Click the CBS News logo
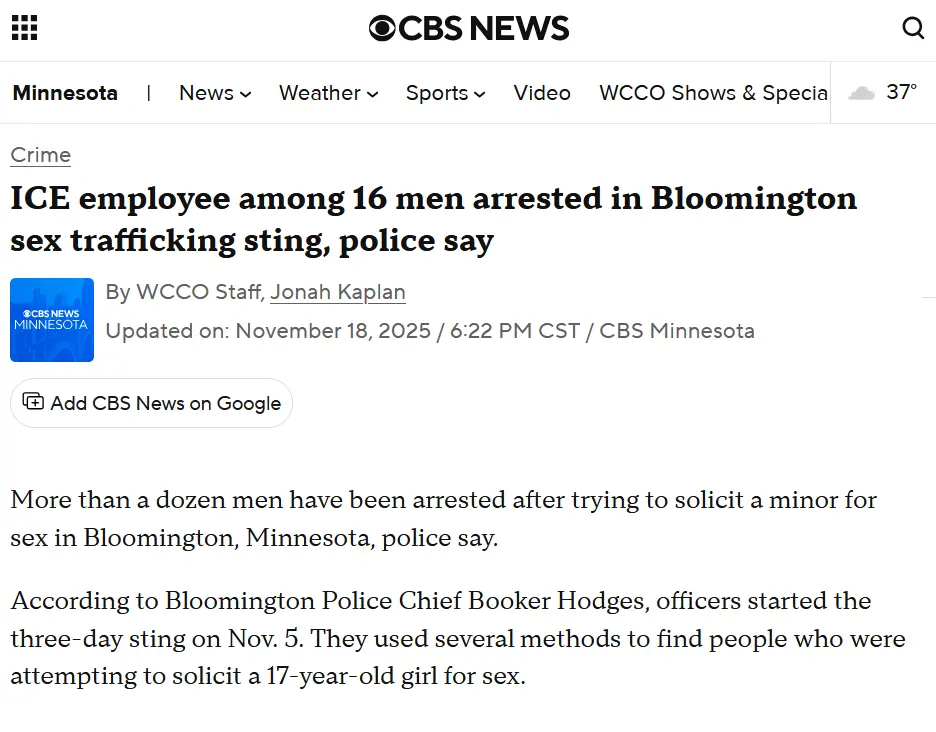 (x=469, y=28)
